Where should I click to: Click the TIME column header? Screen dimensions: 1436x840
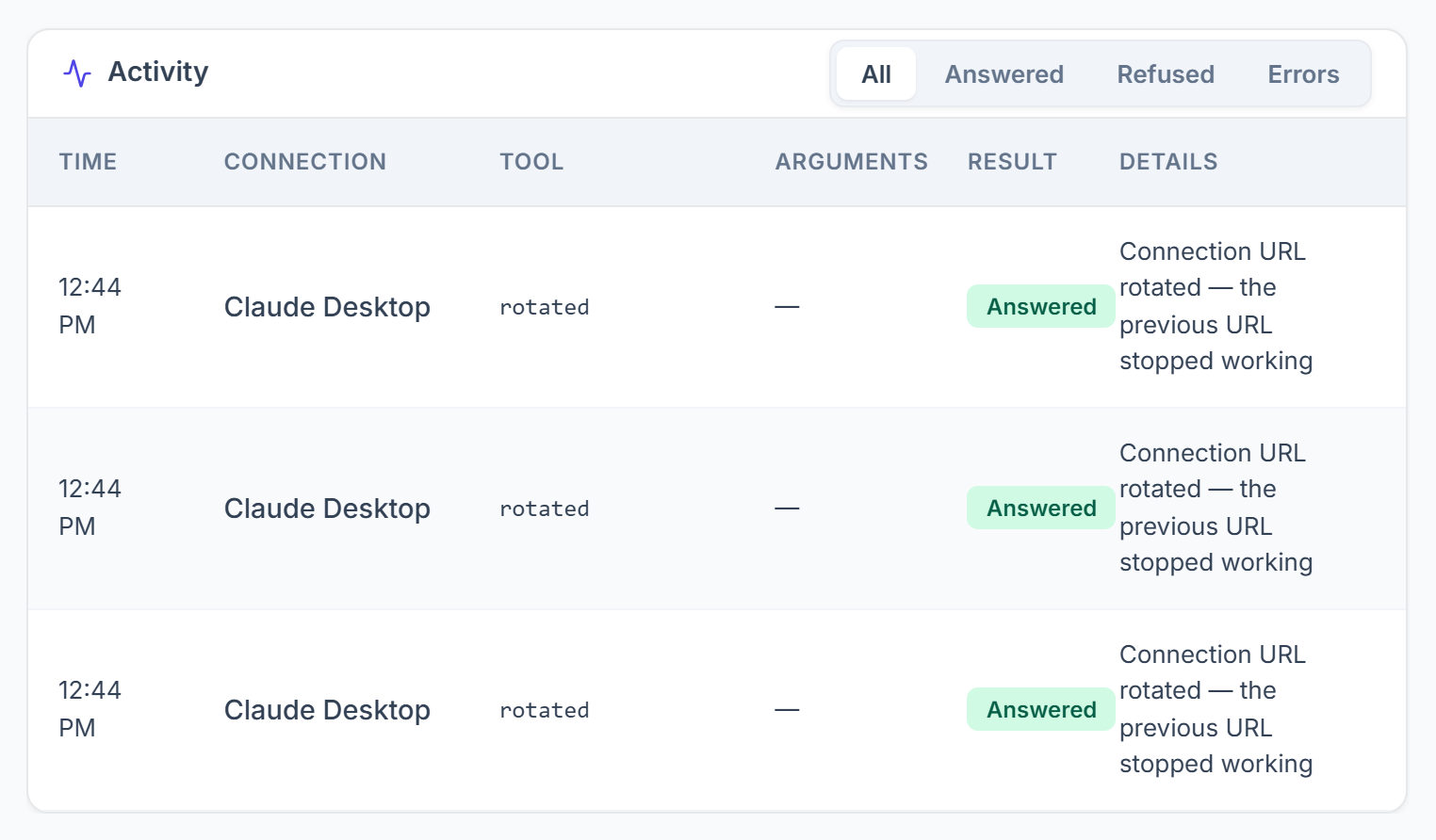(88, 162)
